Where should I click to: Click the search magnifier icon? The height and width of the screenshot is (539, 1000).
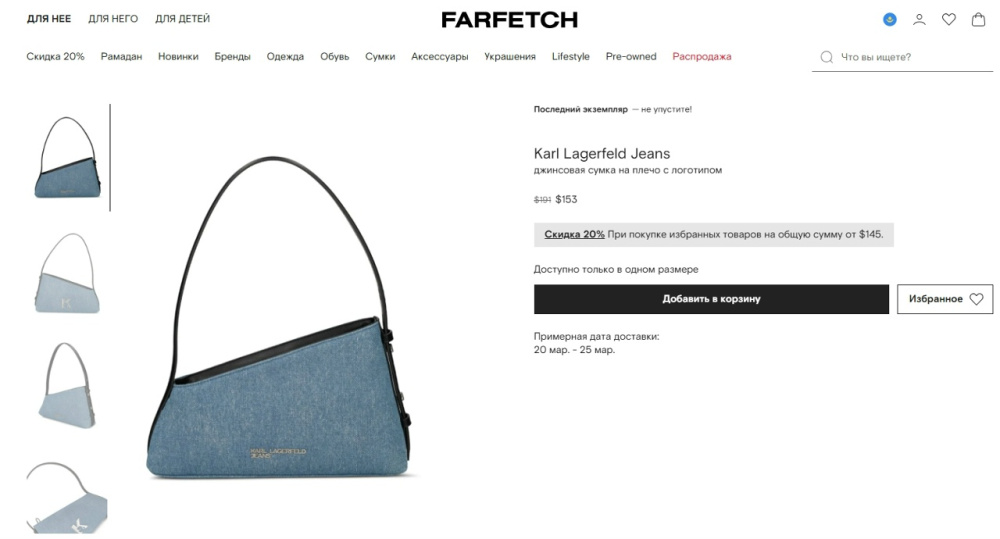(827, 57)
